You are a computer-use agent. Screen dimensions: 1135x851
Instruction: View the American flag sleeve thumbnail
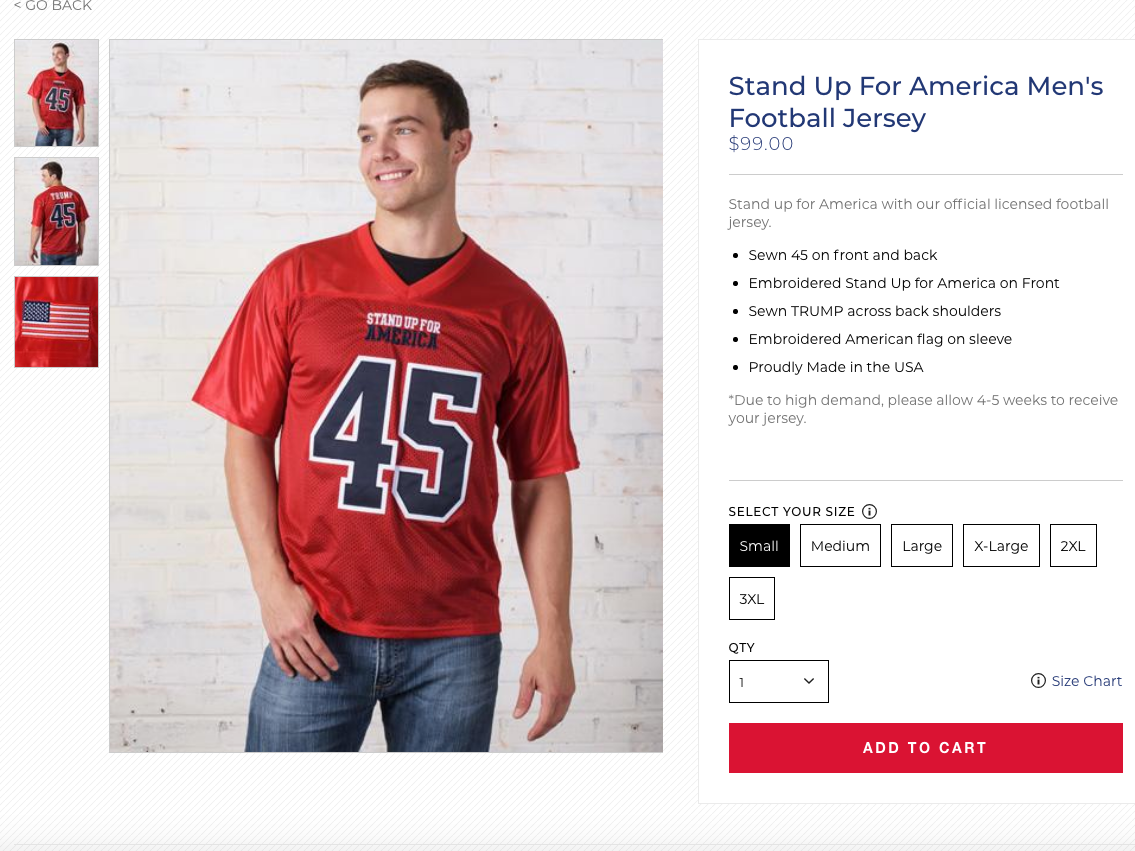click(56, 322)
